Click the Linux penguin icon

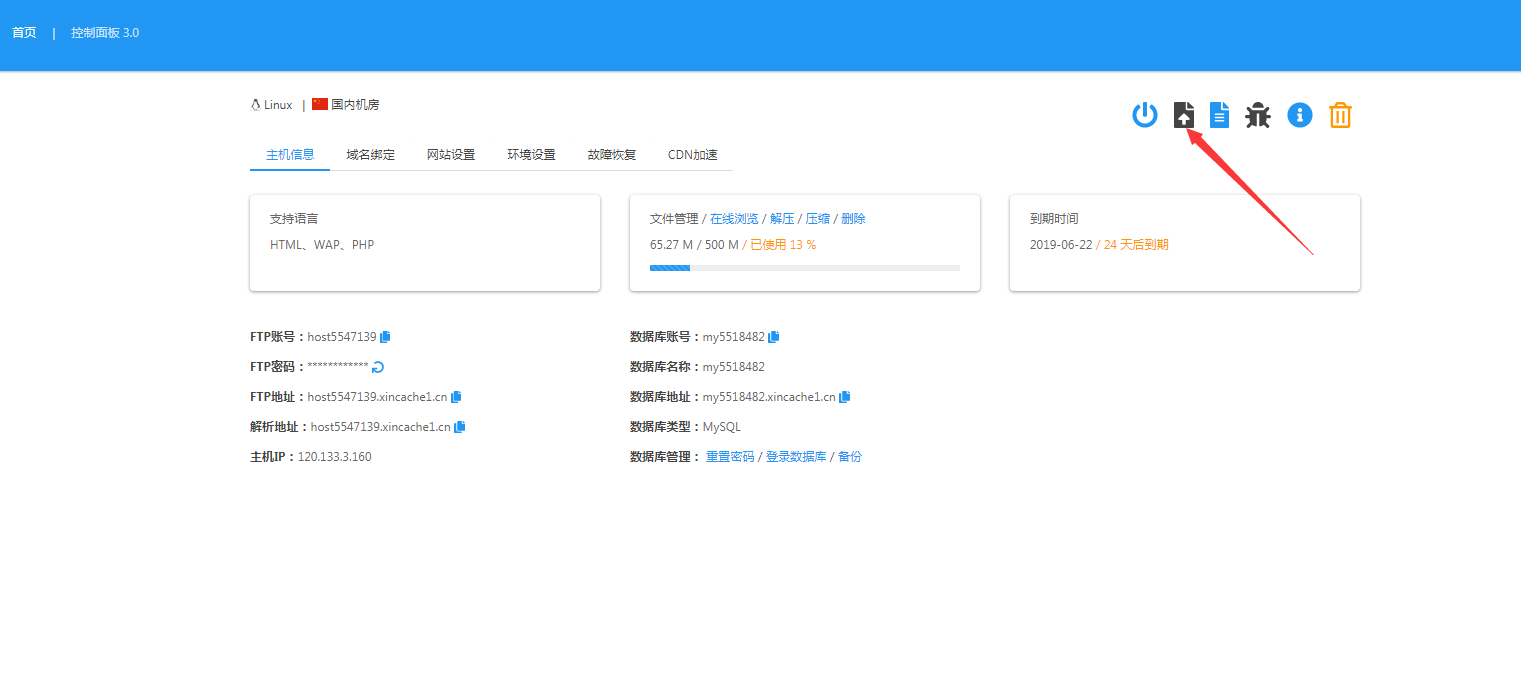click(255, 105)
